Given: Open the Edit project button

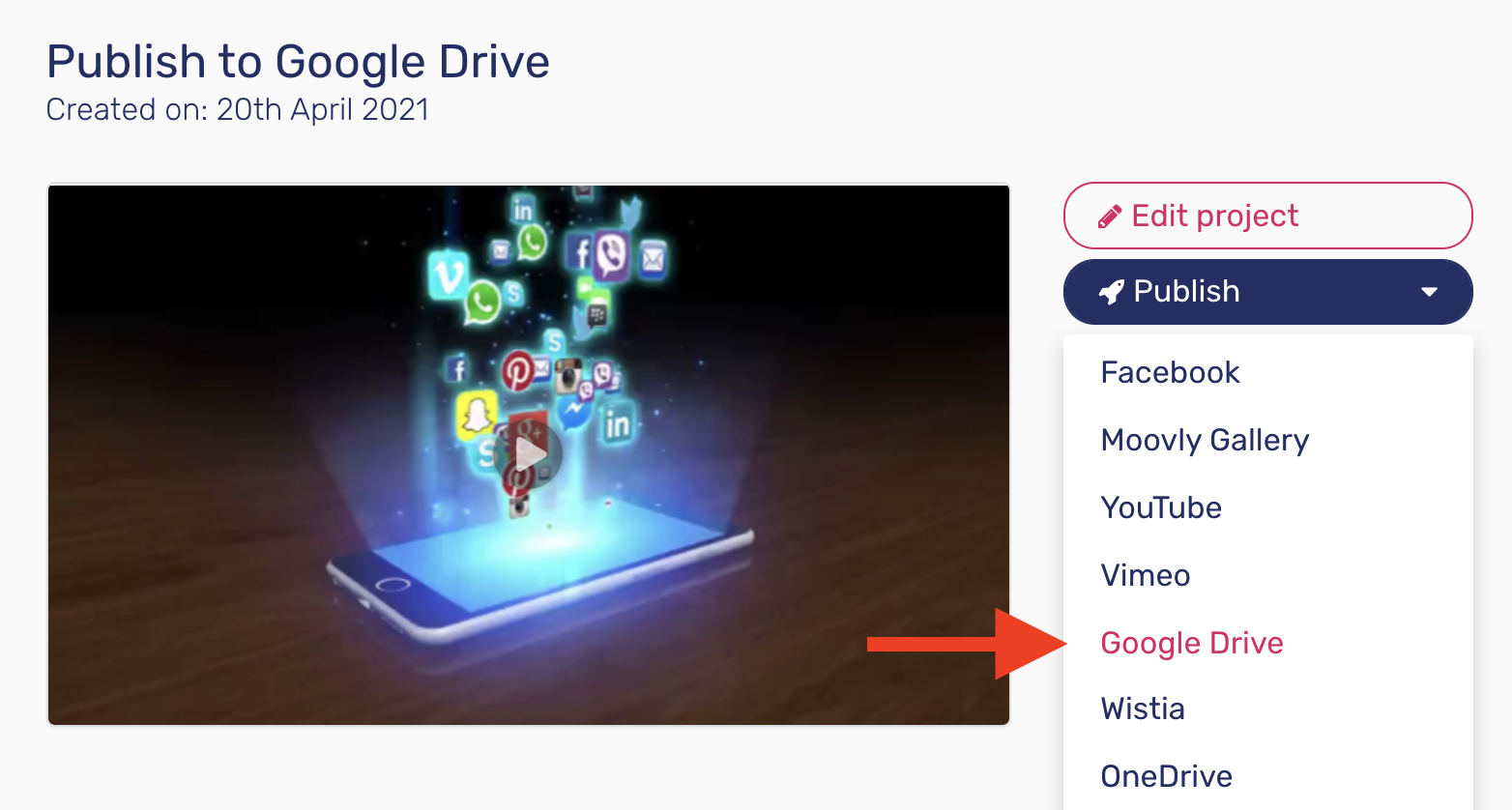Looking at the screenshot, I should pos(1267,216).
